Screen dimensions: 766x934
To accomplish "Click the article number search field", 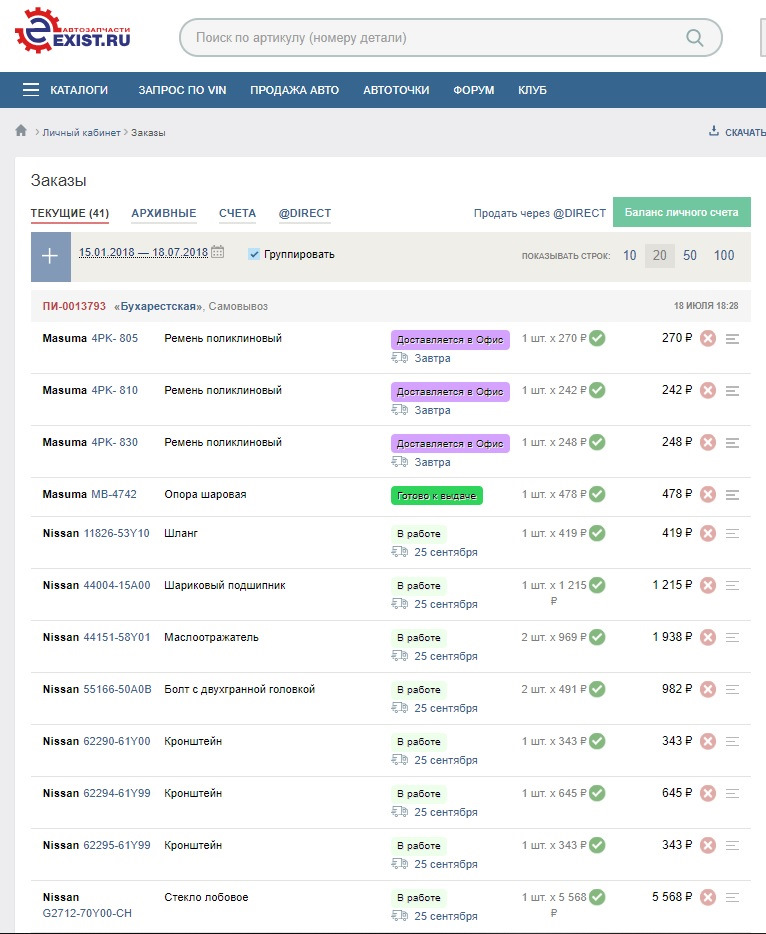I will coord(450,38).
